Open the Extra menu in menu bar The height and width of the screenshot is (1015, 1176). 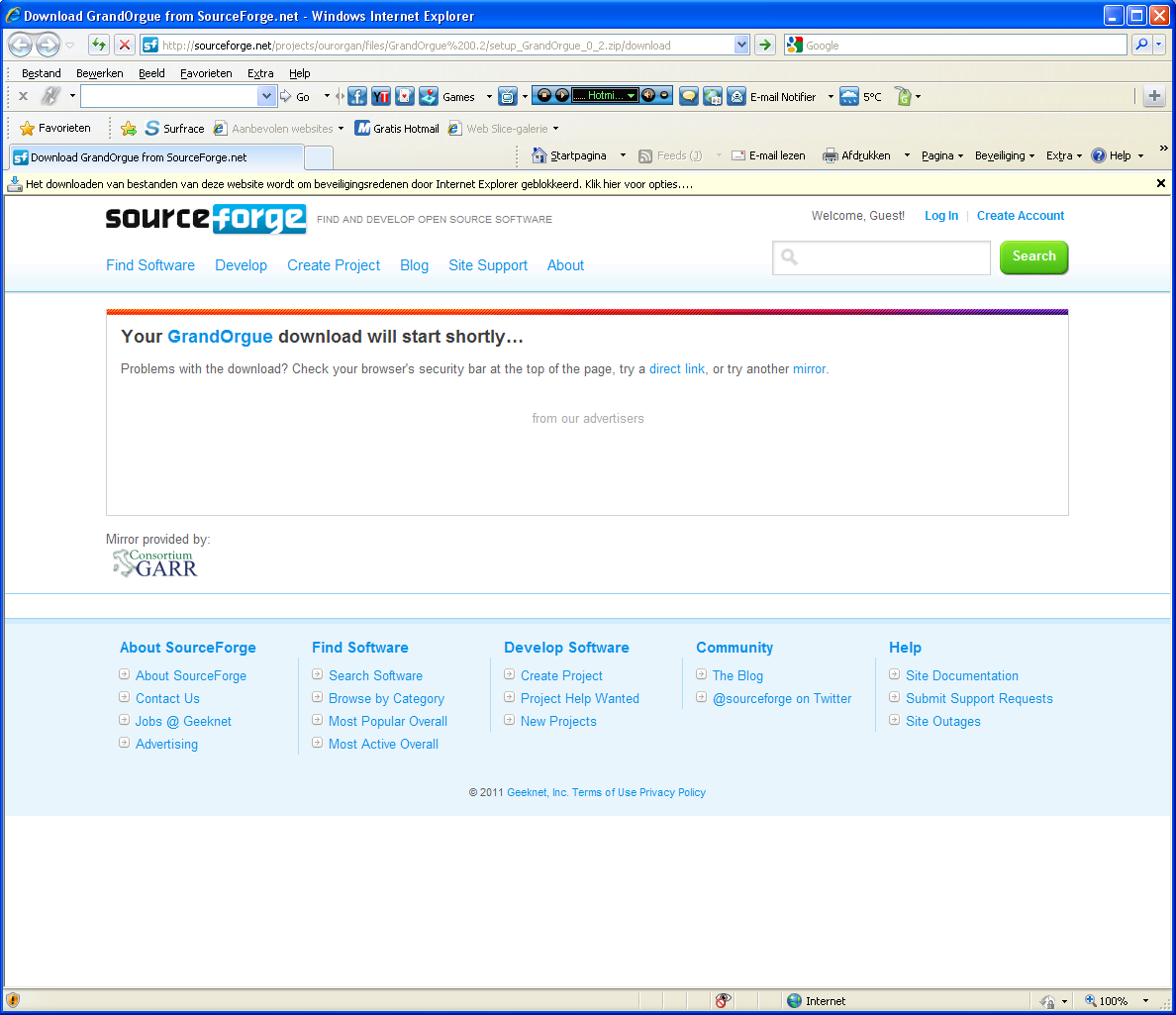(x=260, y=72)
